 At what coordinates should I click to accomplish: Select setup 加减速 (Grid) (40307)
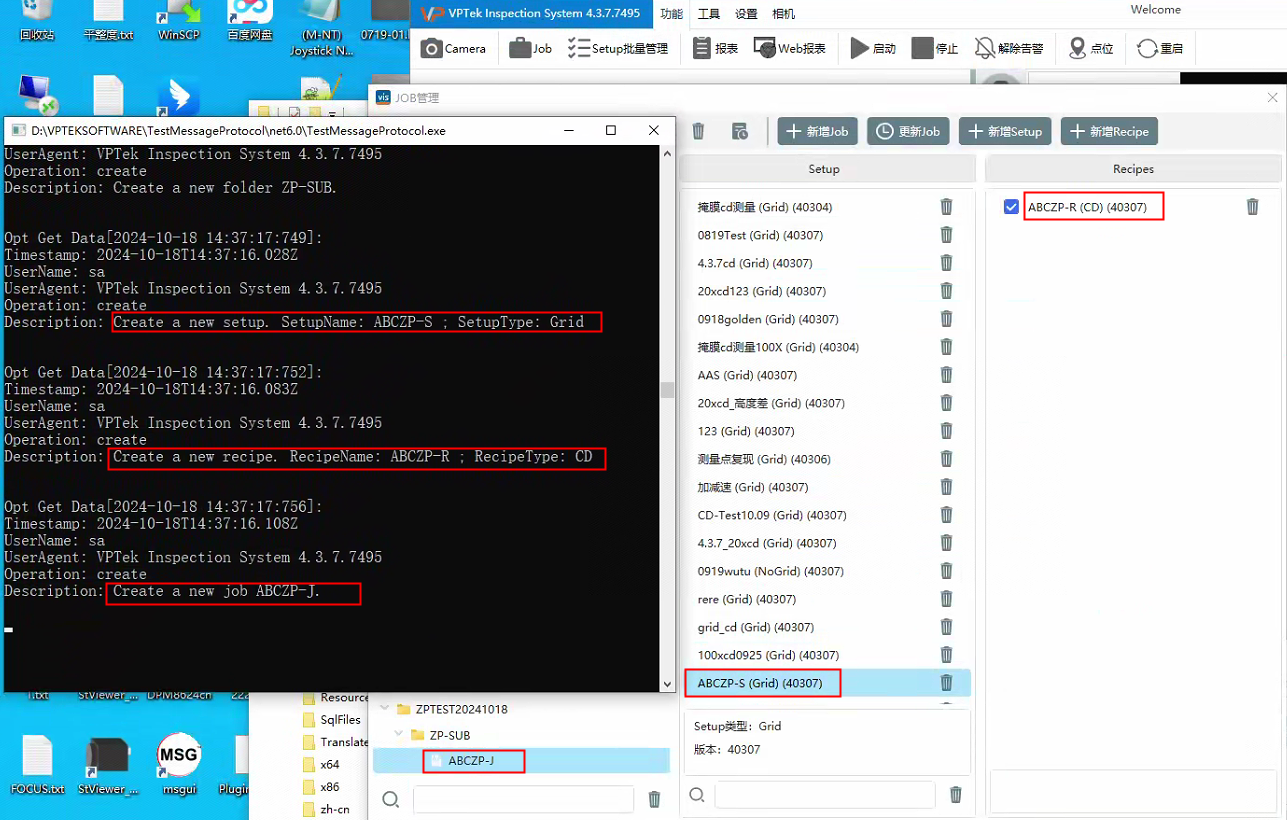(753, 487)
